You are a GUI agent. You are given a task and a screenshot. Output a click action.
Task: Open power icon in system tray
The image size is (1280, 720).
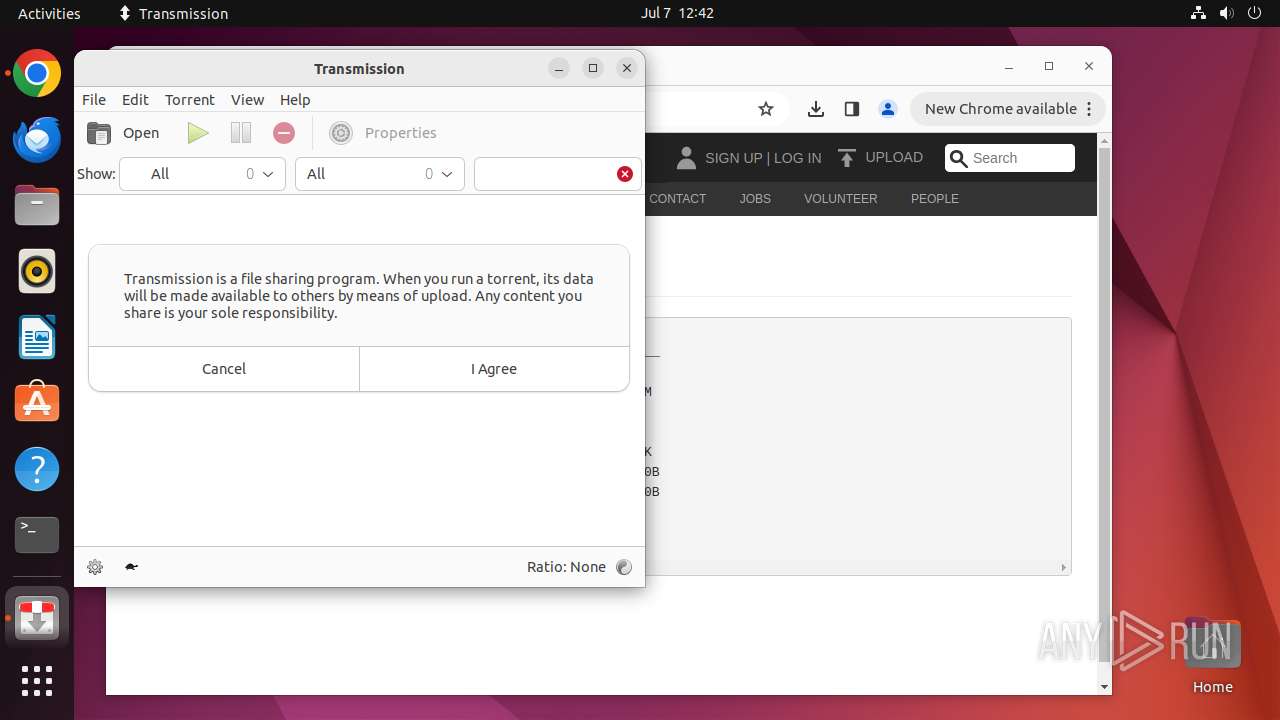point(1253,13)
